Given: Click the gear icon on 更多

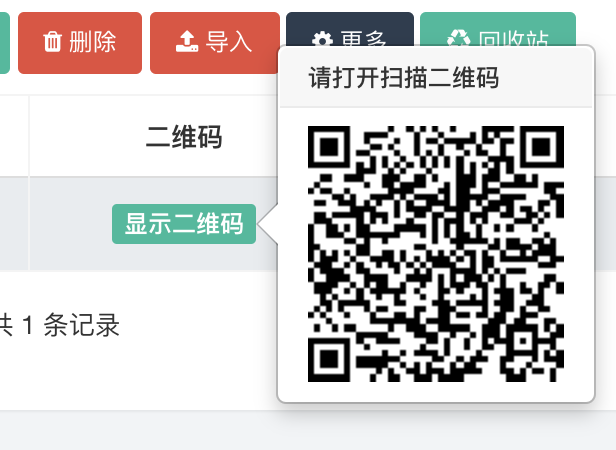Looking at the screenshot, I should click(322, 39).
